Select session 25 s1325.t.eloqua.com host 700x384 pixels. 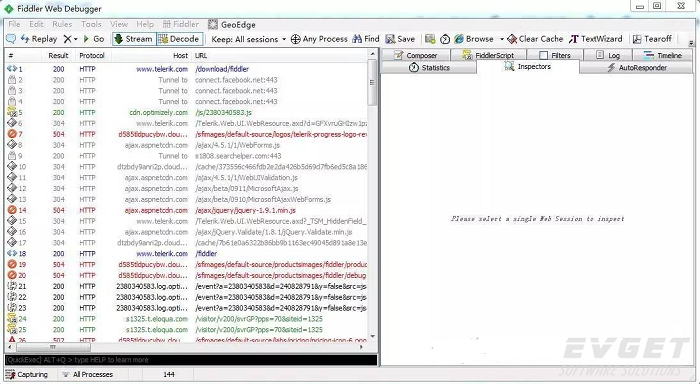click(157, 330)
